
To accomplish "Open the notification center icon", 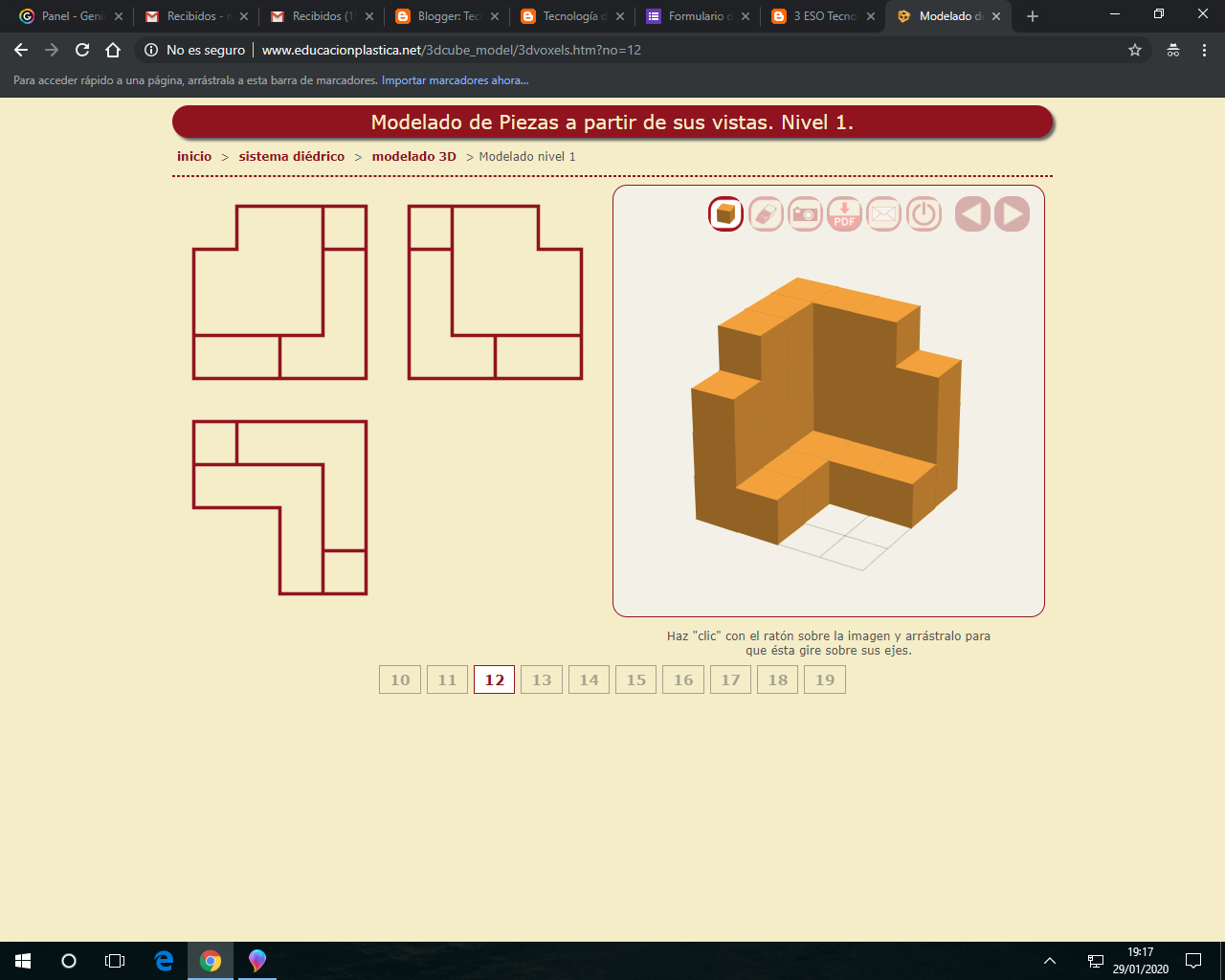I will (x=1193, y=961).
